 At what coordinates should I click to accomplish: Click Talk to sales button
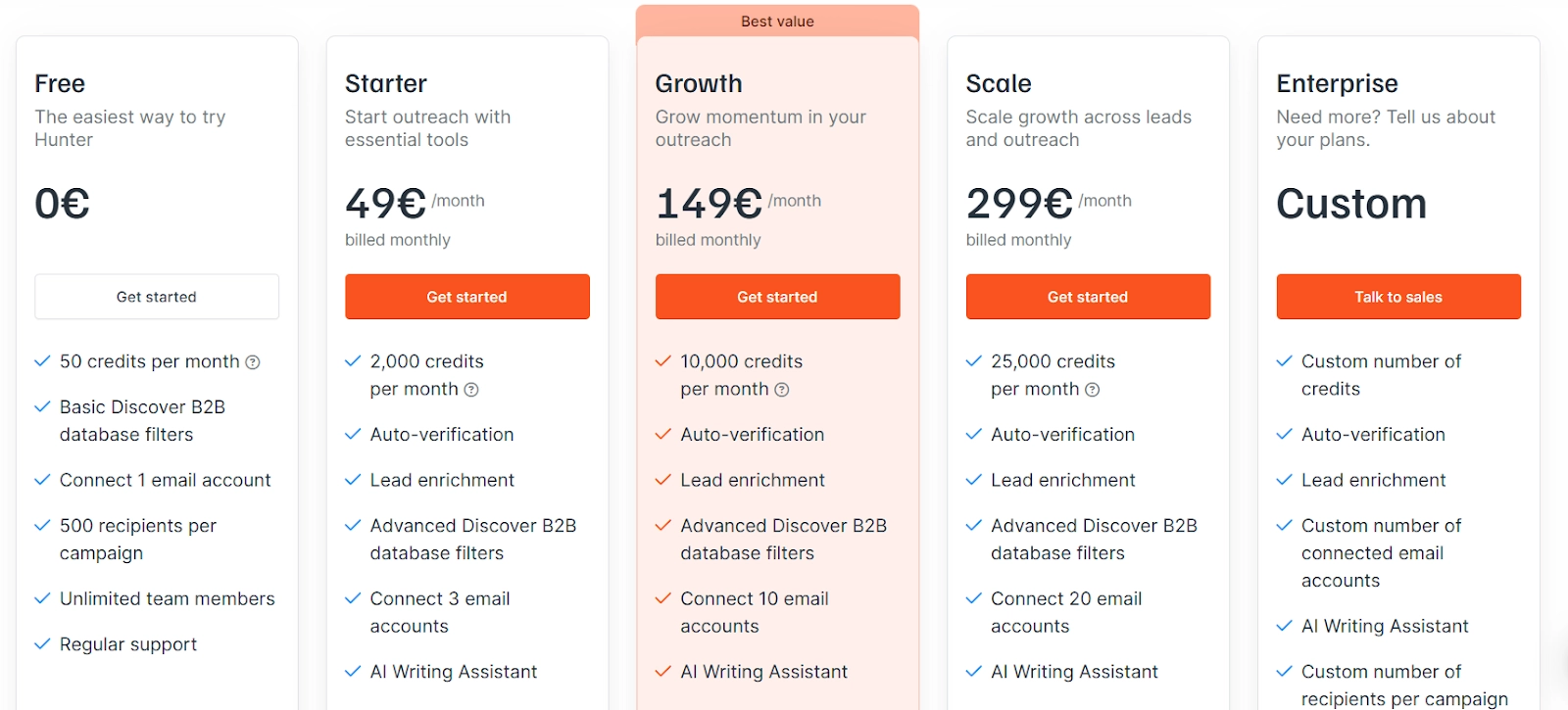[1398, 297]
